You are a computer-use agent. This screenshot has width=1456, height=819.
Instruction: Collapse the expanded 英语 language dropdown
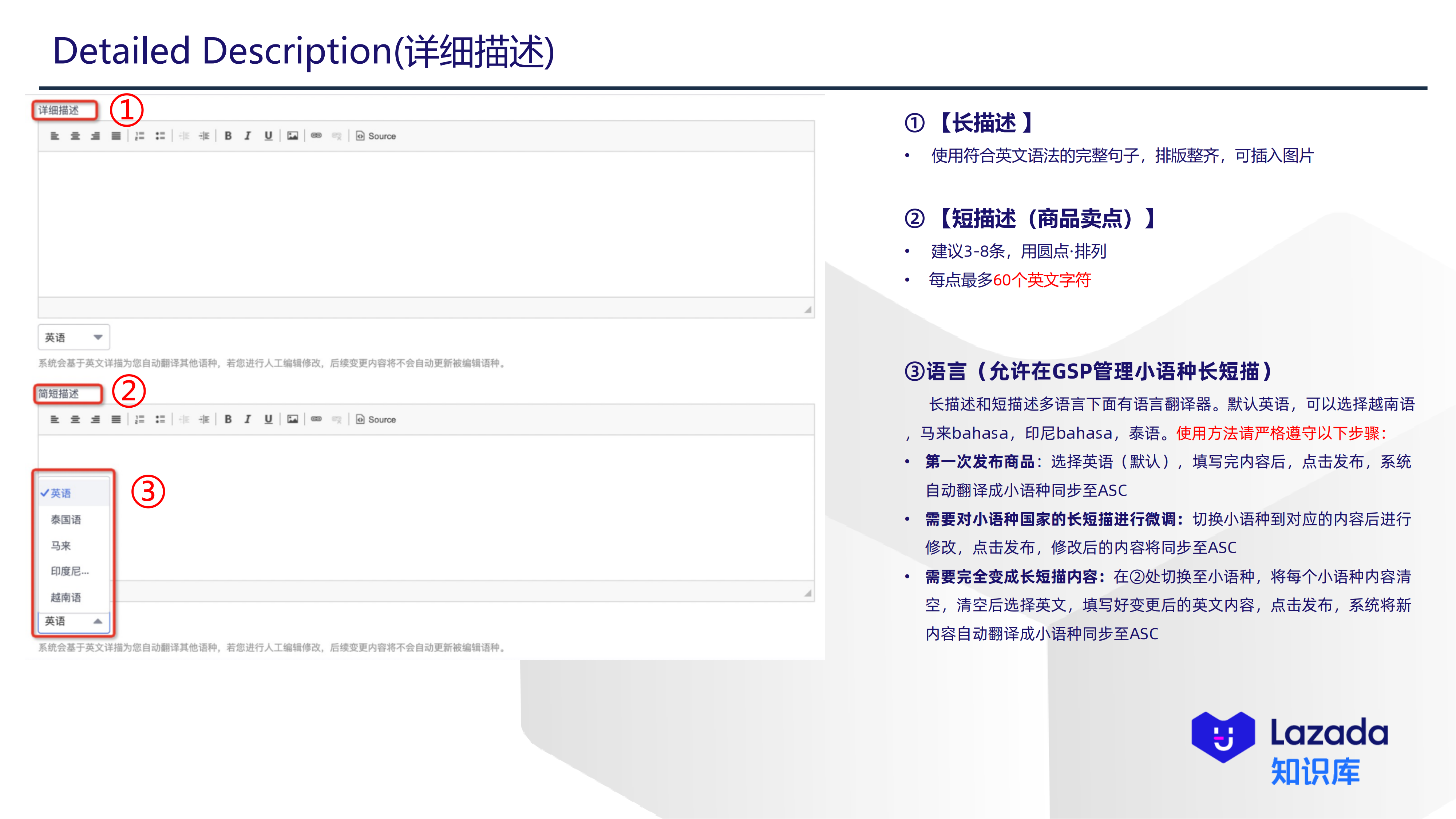point(72,621)
